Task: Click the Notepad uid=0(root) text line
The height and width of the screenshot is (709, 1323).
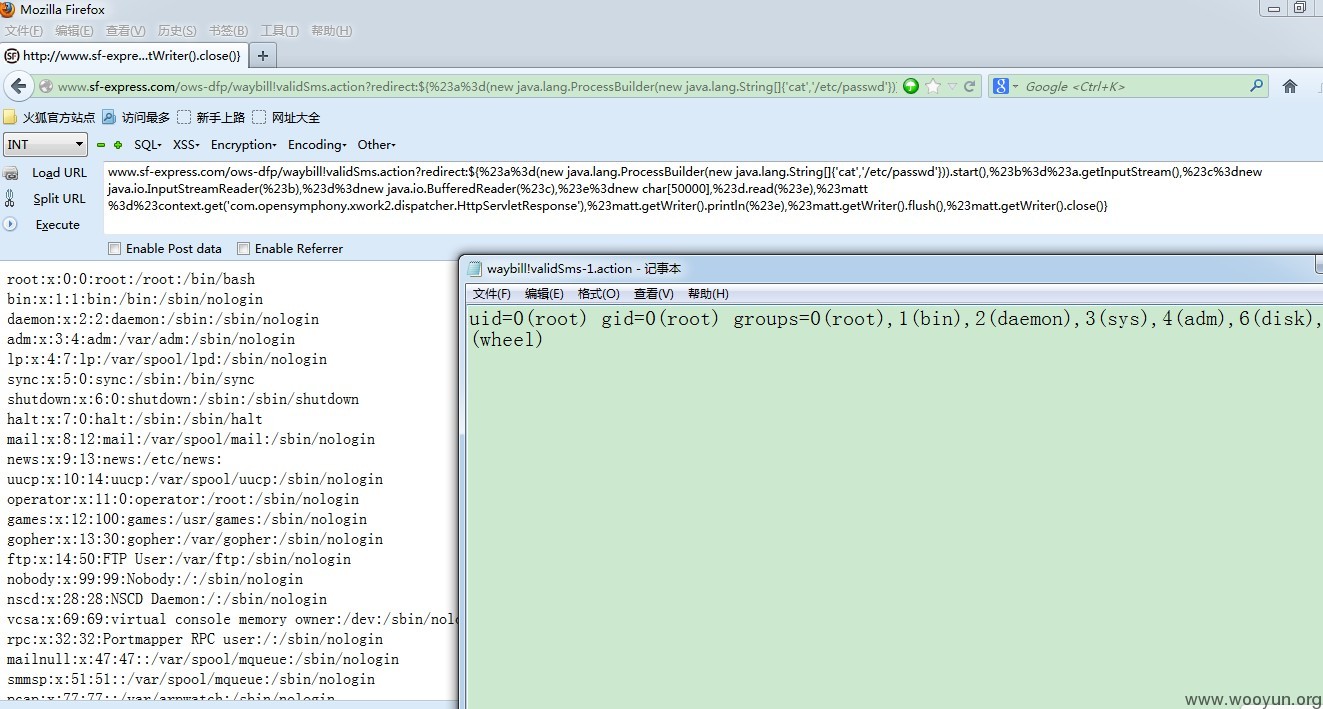Action: click(x=894, y=319)
